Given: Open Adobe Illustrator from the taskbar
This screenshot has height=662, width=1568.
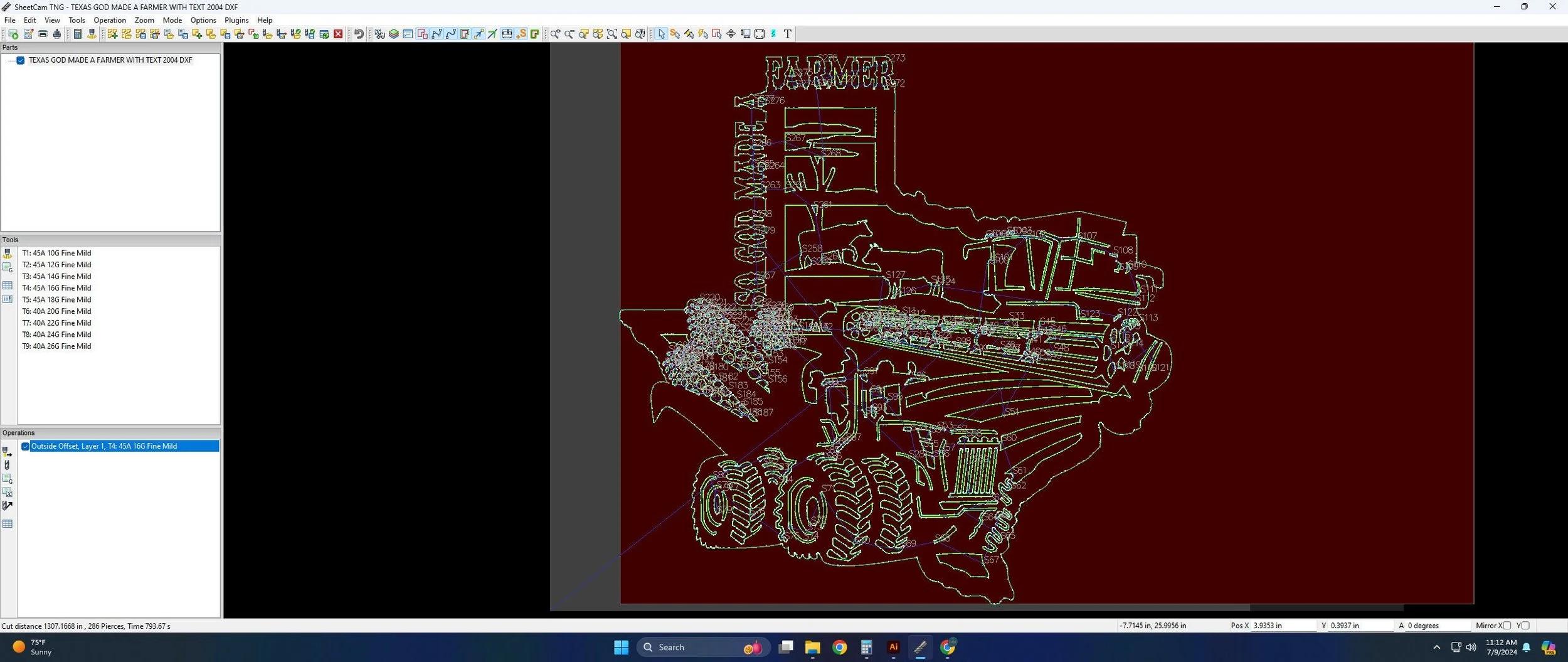Looking at the screenshot, I should (893, 647).
